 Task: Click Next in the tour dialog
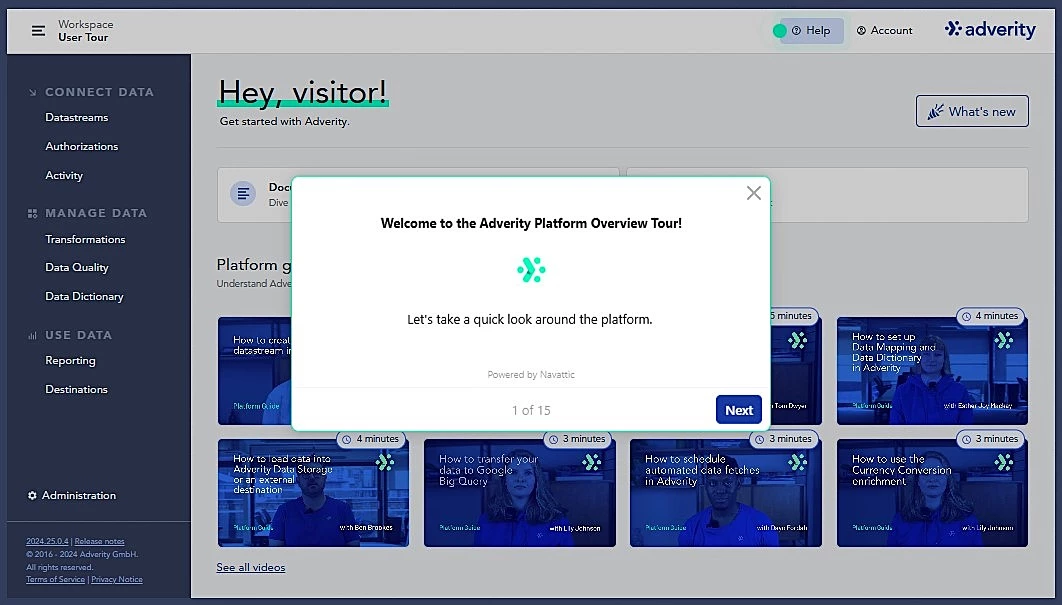pos(738,410)
